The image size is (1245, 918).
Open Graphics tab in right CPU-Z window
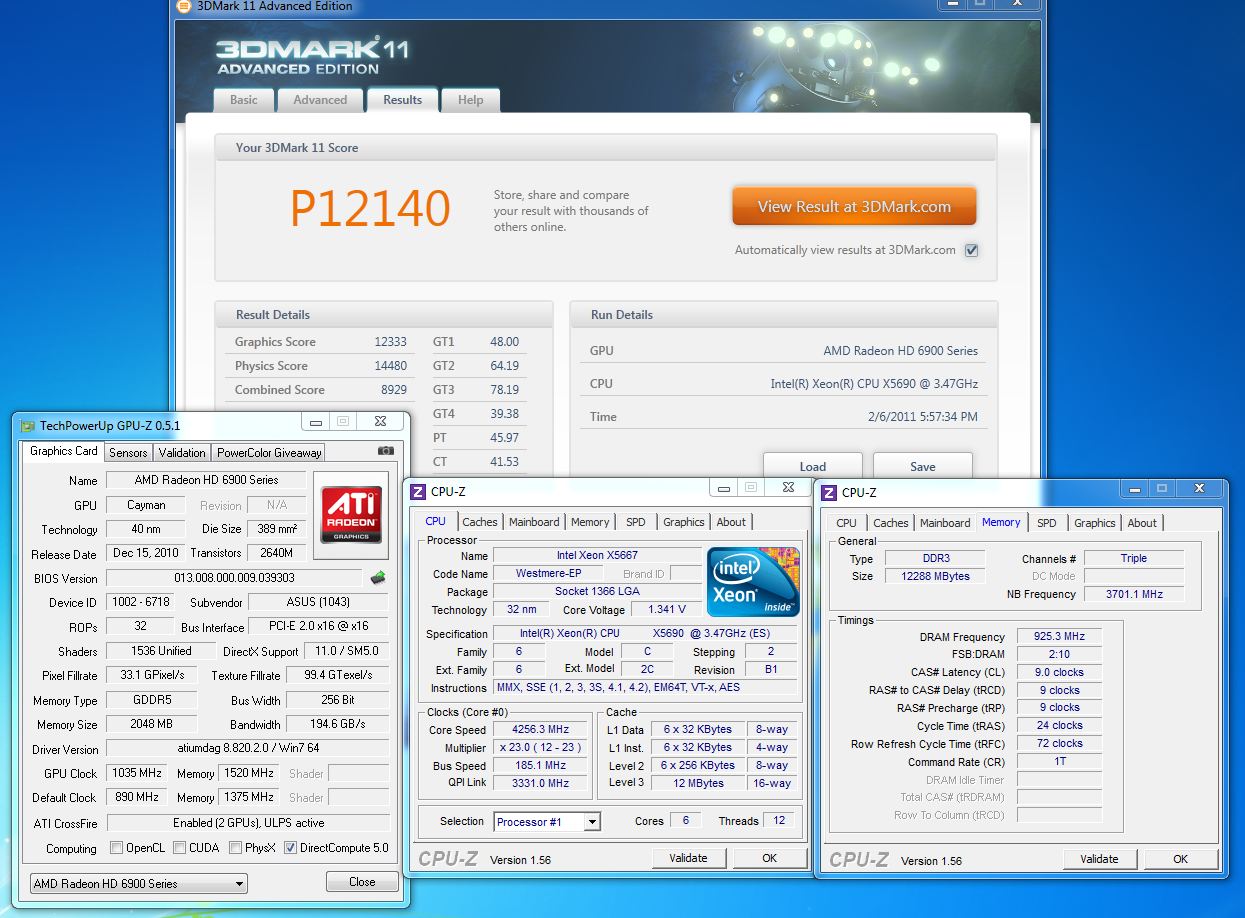click(x=1095, y=523)
